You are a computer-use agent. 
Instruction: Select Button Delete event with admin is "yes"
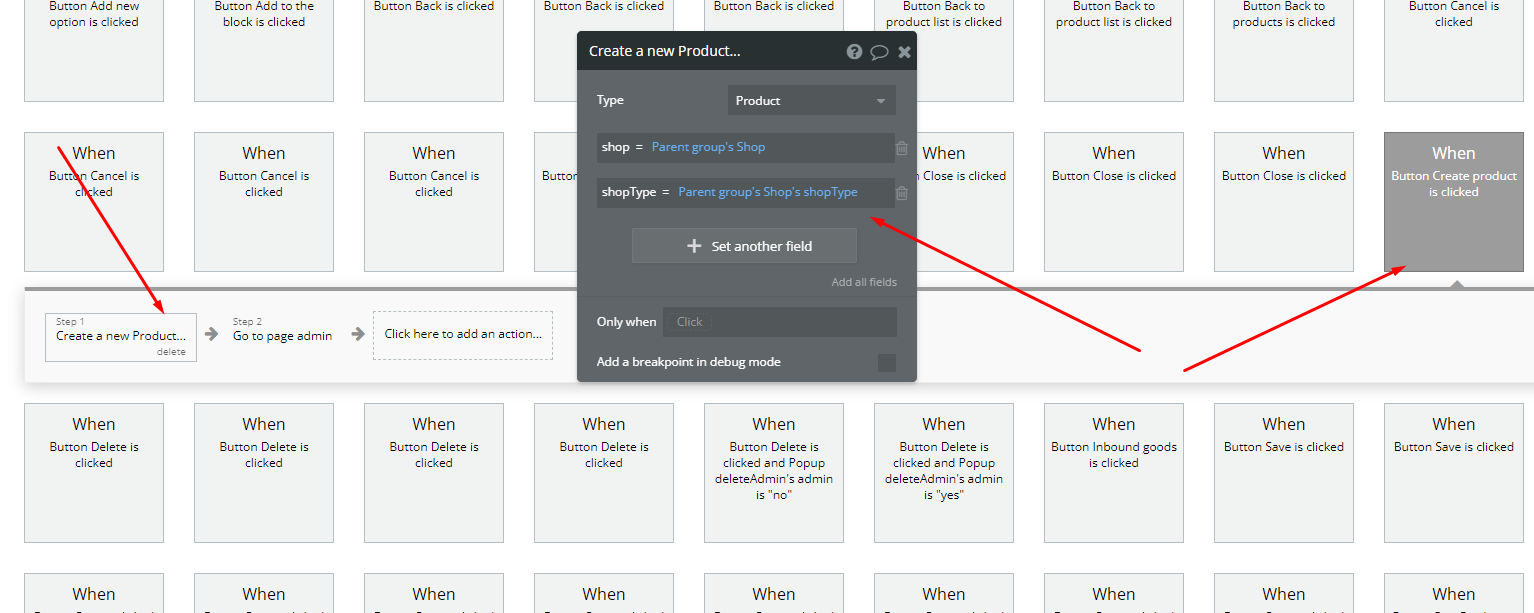tap(943, 472)
